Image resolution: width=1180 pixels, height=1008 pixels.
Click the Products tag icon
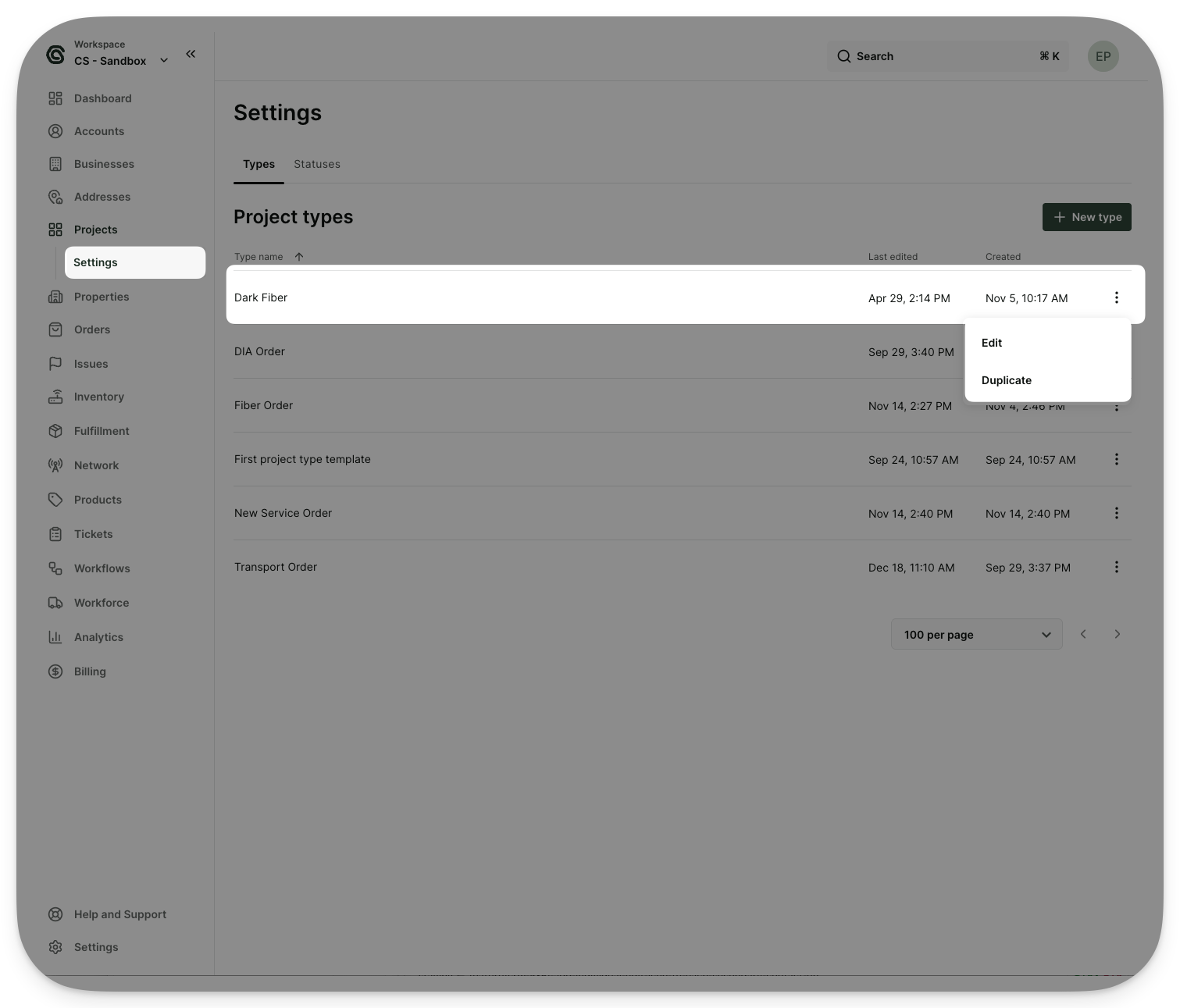pyautogui.click(x=55, y=500)
